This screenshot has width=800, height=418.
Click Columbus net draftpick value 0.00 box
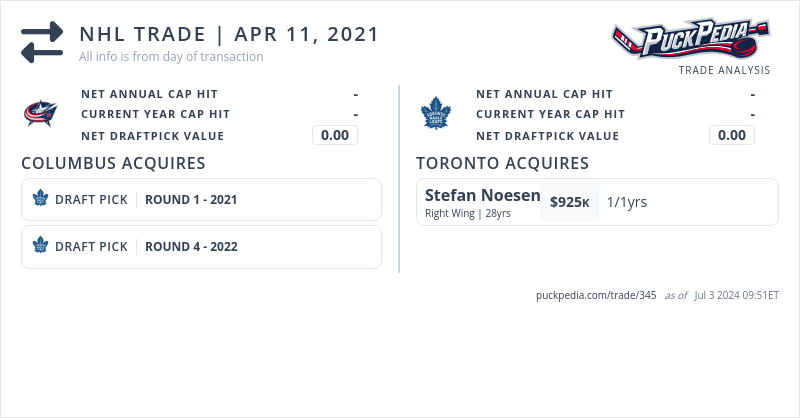335,135
